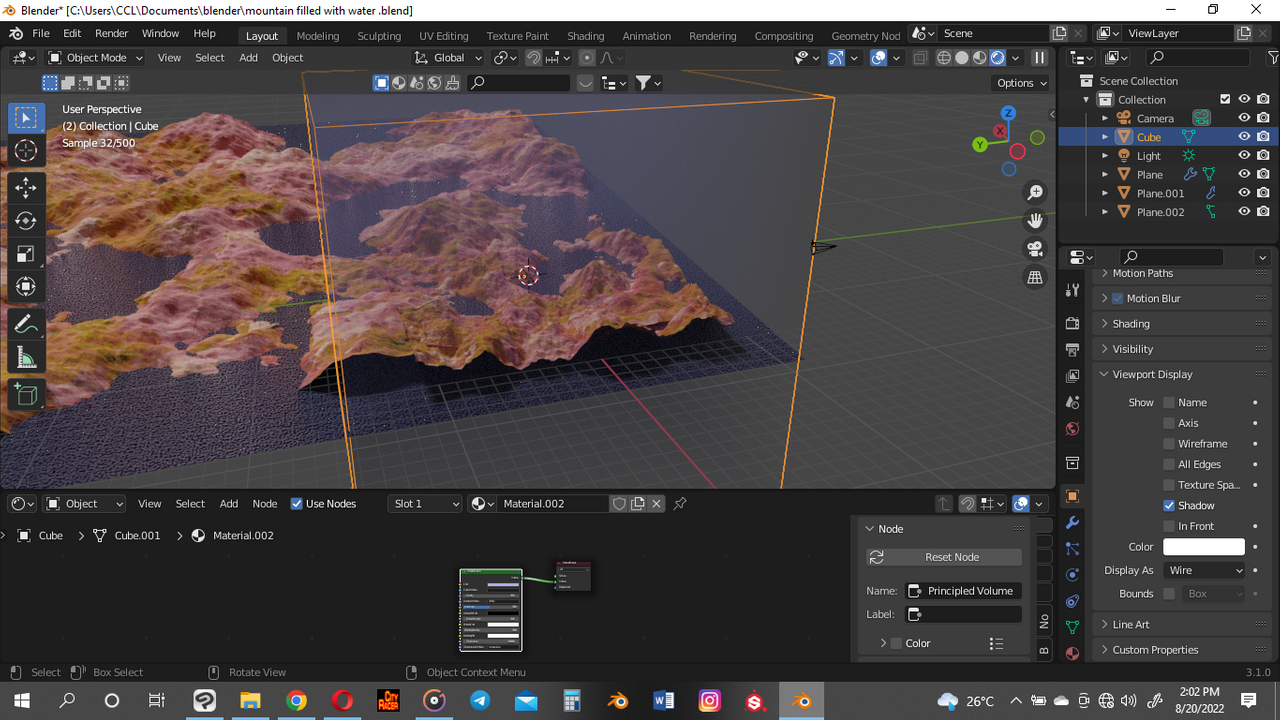Enable the Wireframe checkbox
Image resolution: width=1280 pixels, height=720 pixels.
point(1168,444)
